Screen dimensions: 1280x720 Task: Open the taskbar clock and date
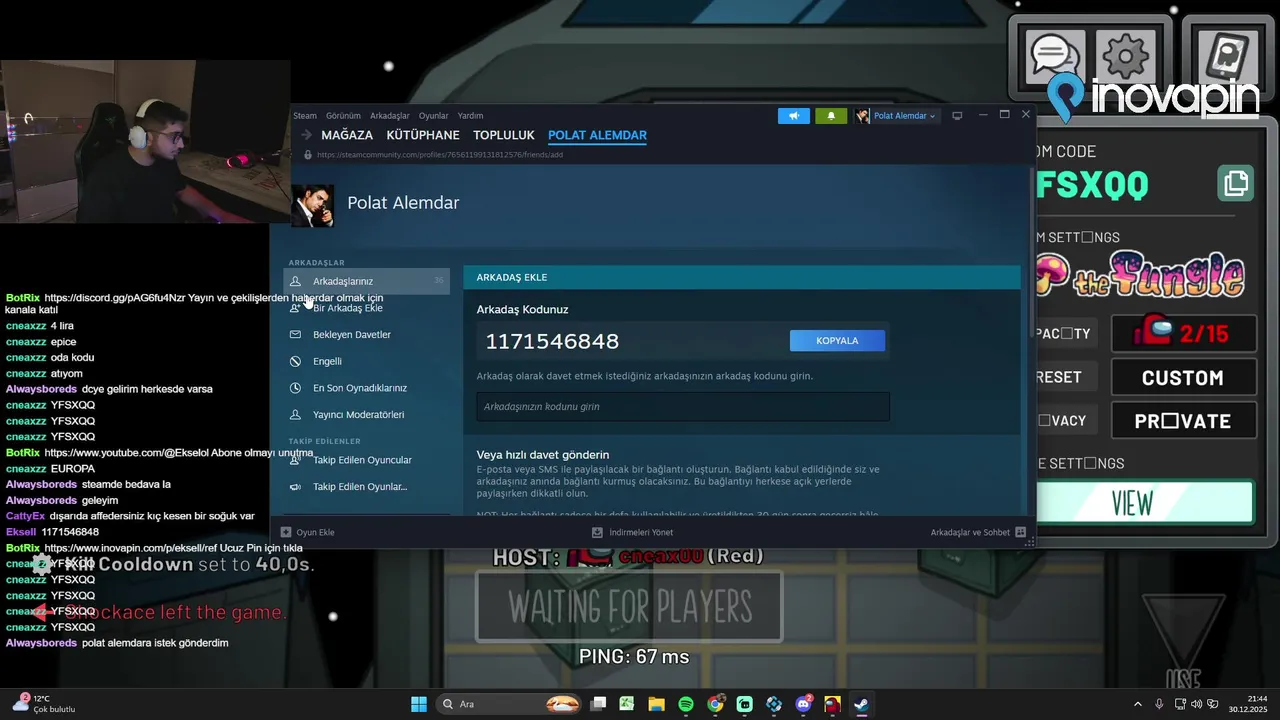pos(1248,704)
